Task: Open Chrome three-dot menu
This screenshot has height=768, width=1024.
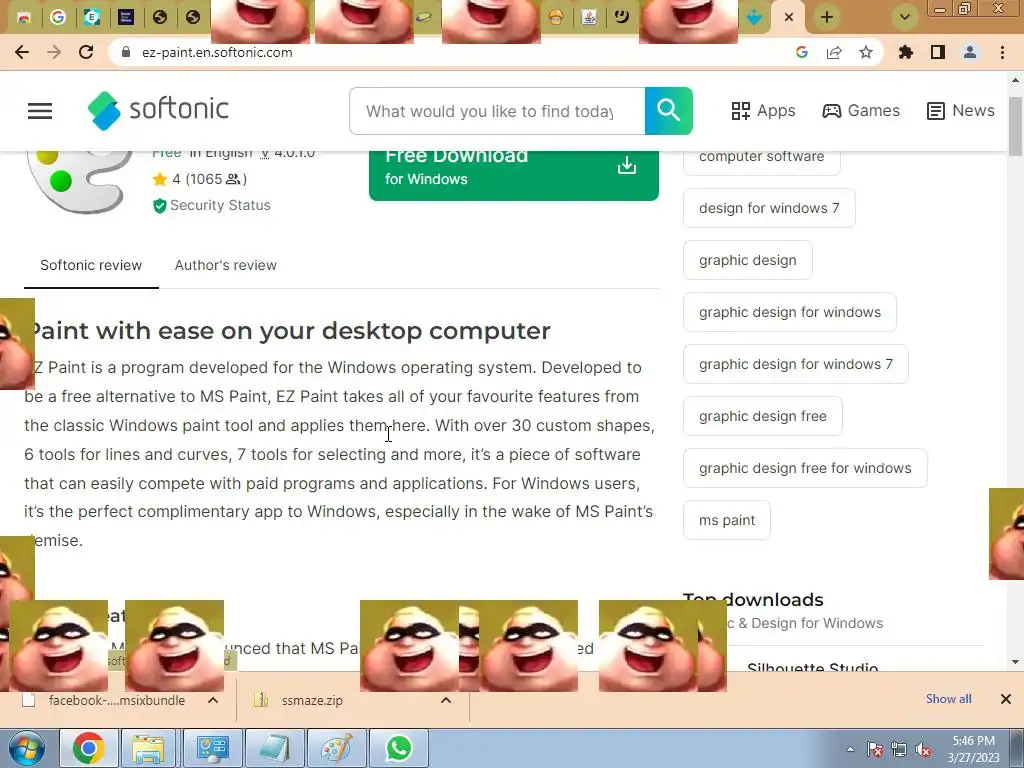Action: point(1002,52)
